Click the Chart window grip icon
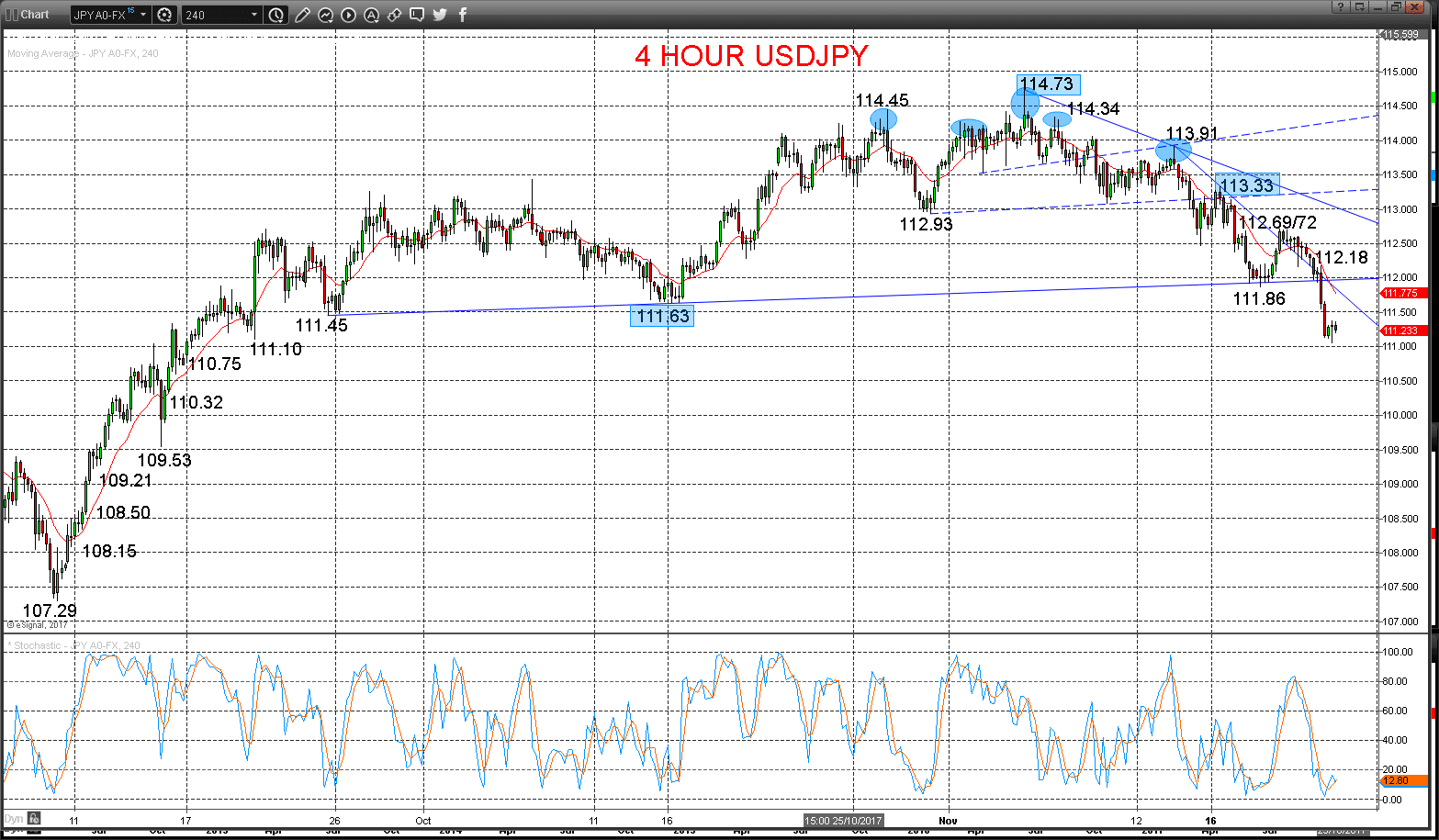The image size is (1439, 840). point(11,14)
